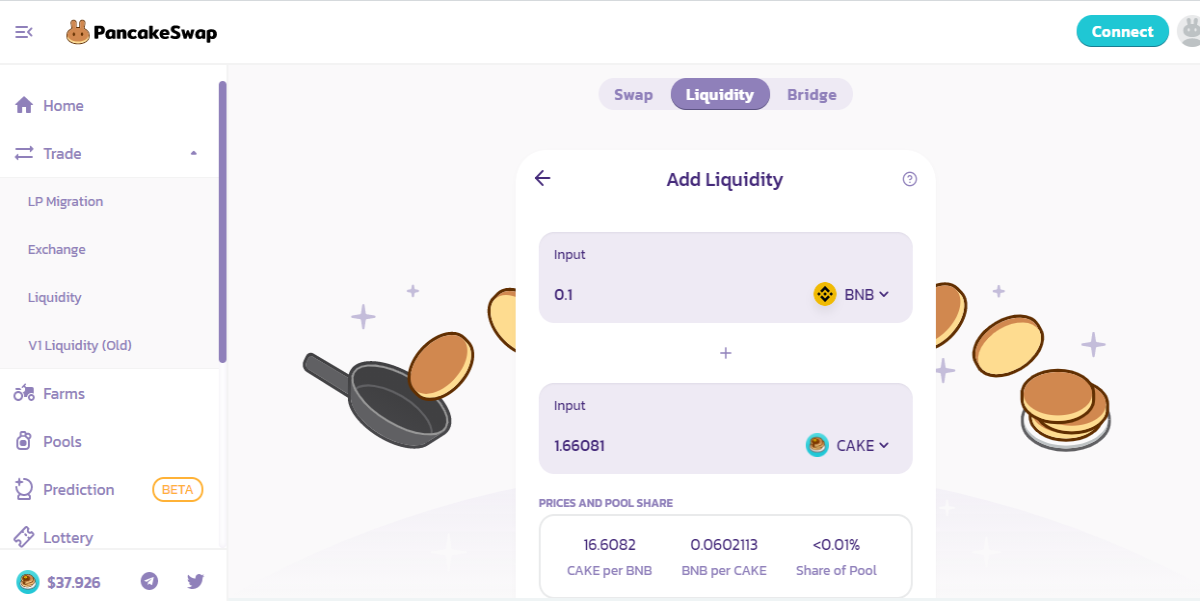
Task: Switch to the Bridge tab
Action: pyautogui.click(x=811, y=95)
